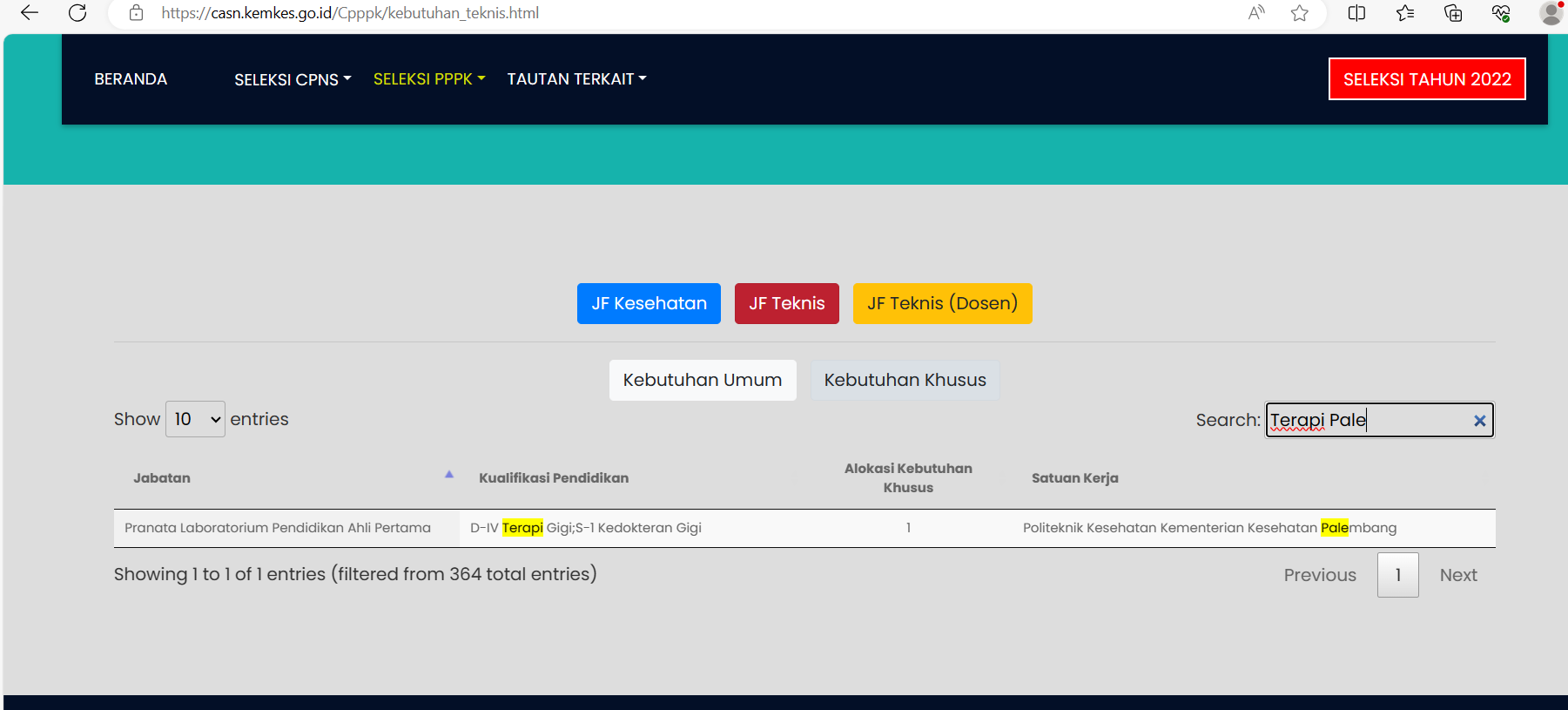
Task: Switch to the Kebutuhan Khusus tab
Action: pyautogui.click(x=905, y=381)
